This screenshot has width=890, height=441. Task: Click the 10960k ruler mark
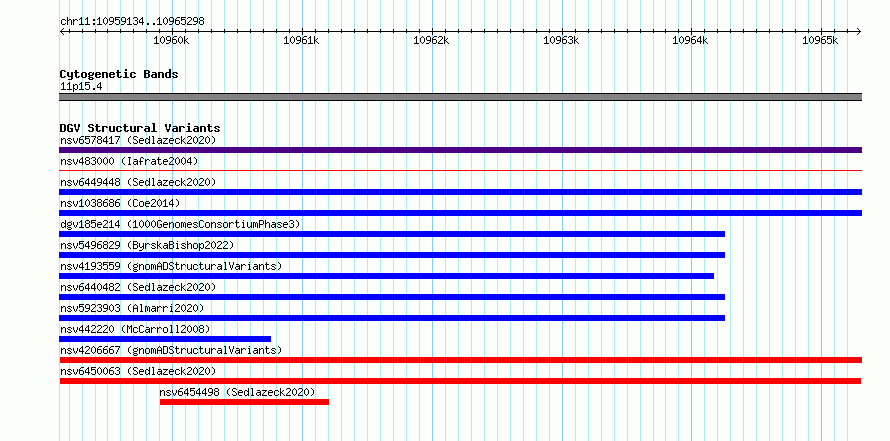coord(171,40)
